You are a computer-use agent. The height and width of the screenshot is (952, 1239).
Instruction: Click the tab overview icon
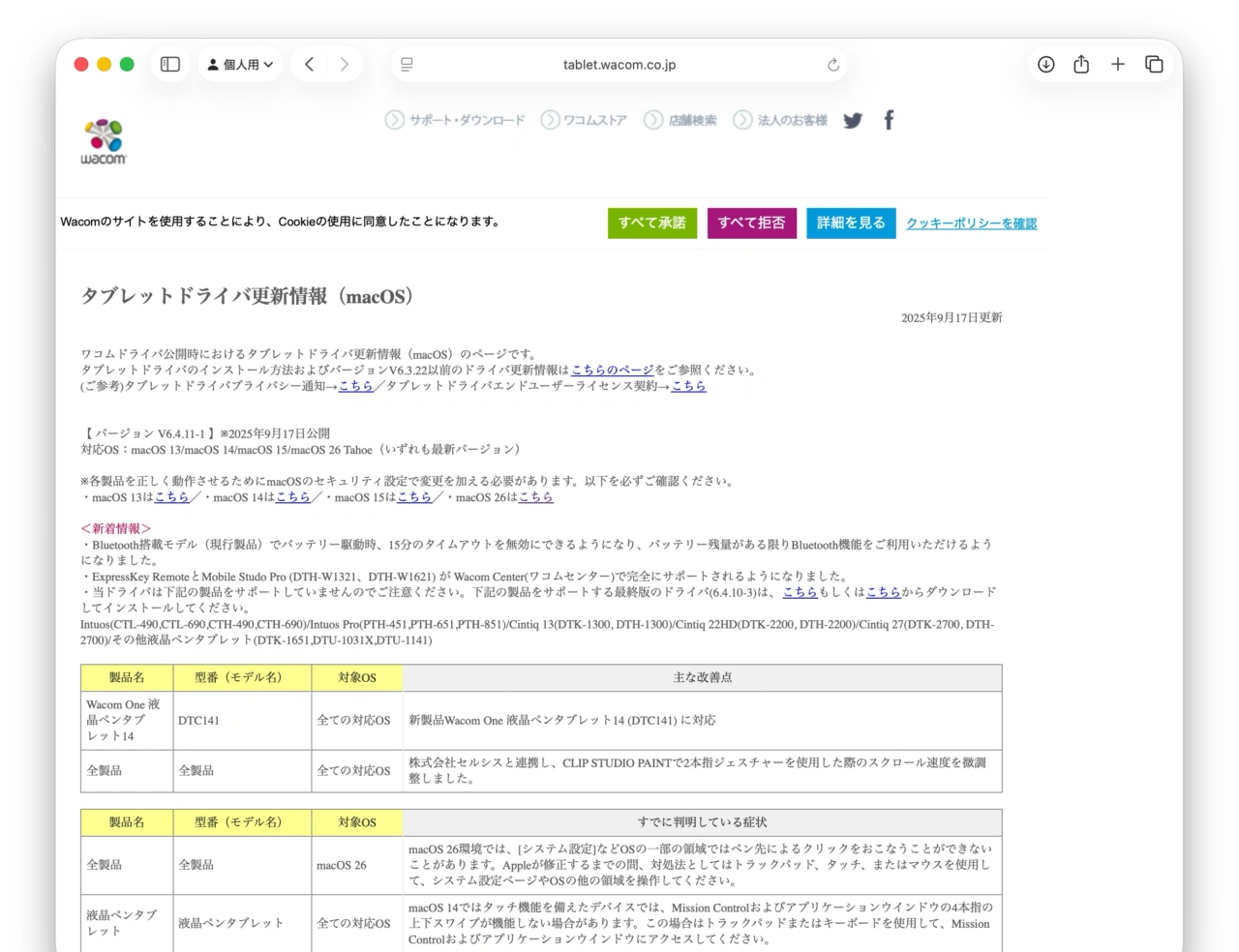pyautogui.click(x=1154, y=64)
